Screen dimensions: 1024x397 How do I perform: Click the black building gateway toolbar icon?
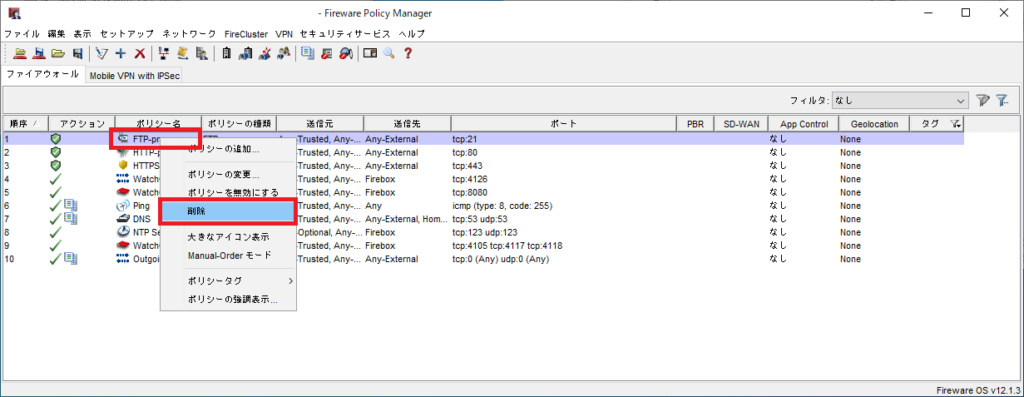pos(226,54)
